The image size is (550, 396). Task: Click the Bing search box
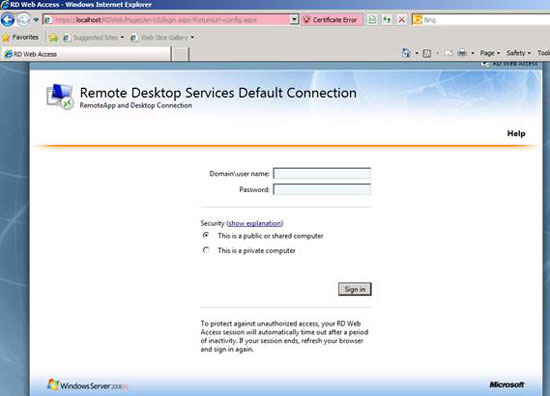pos(486,20)
